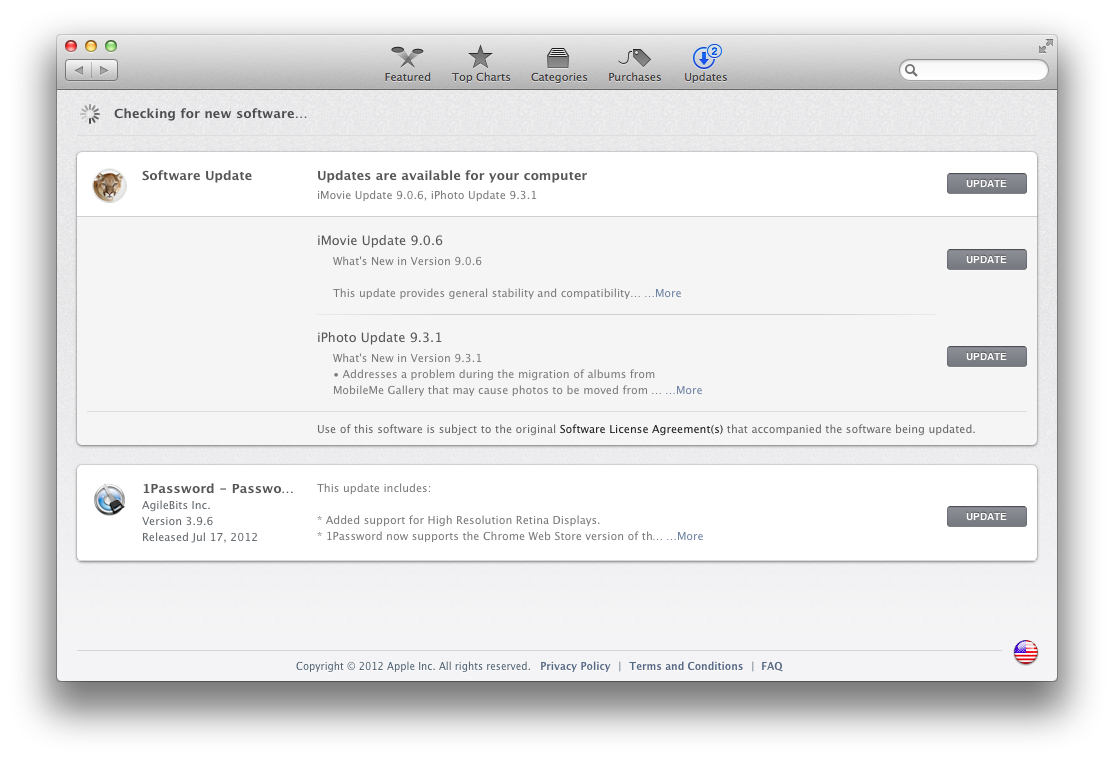This screenshot has width=1114, height=760.
Task: Open the Privacy Policy link
Action: point(575,666)
